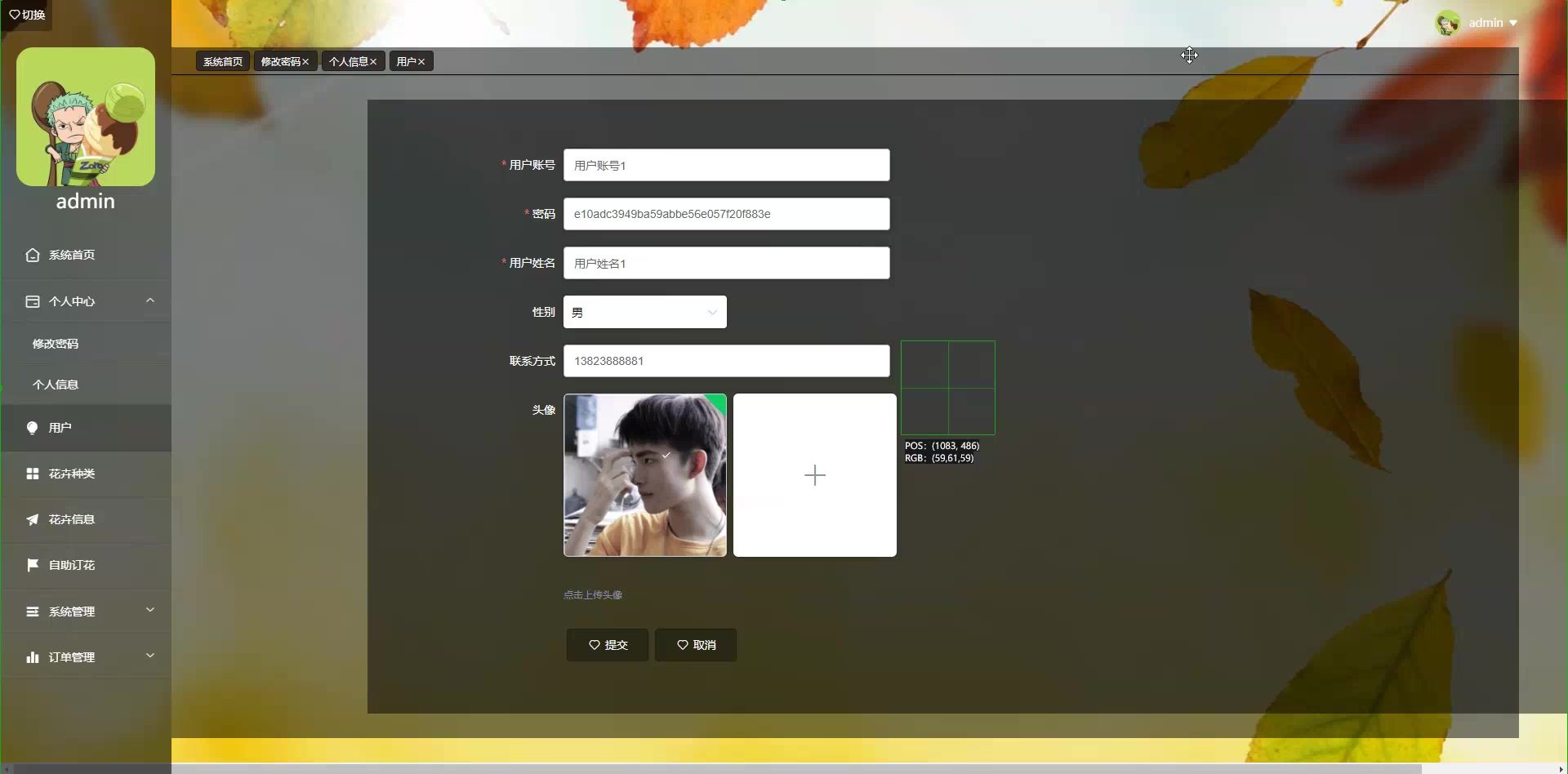Click the lightbulb icon next to 用户
1568x774 pixels.
[33, 428]
